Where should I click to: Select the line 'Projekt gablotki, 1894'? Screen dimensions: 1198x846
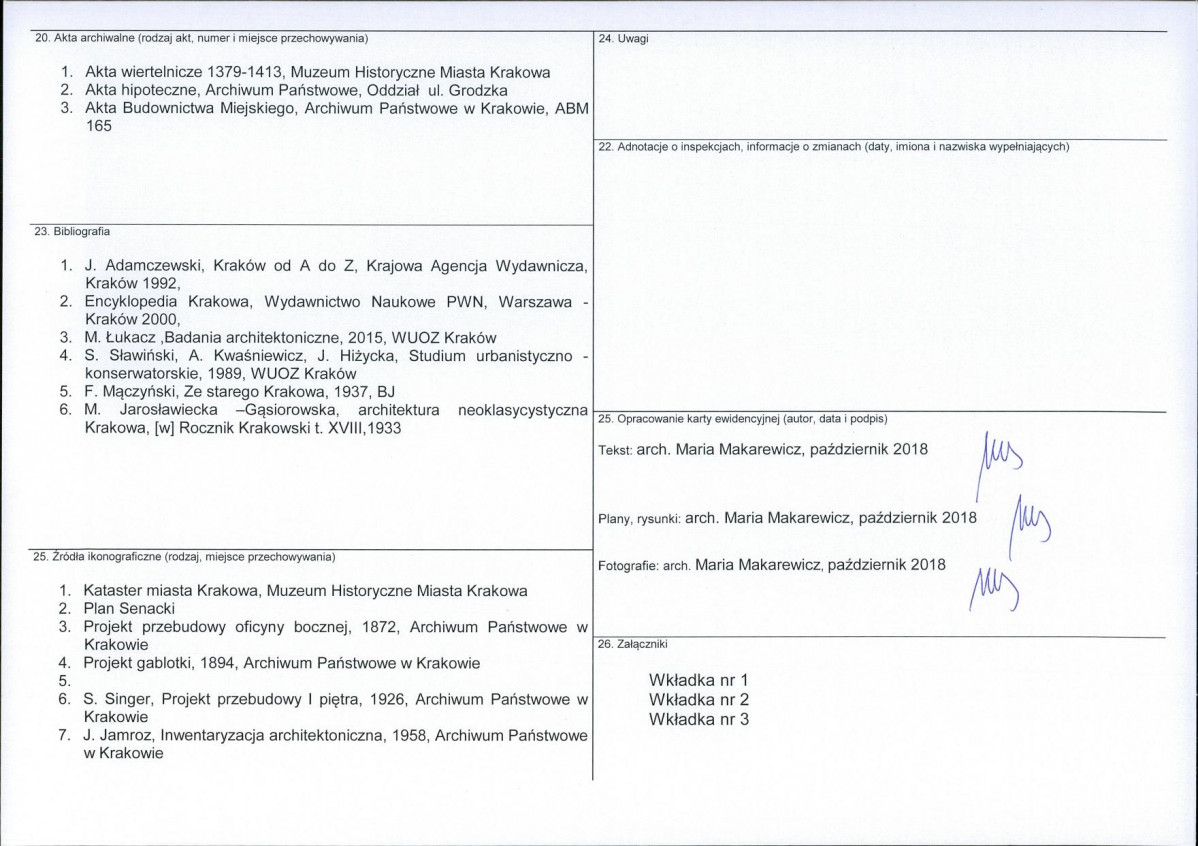coord(281,663)
